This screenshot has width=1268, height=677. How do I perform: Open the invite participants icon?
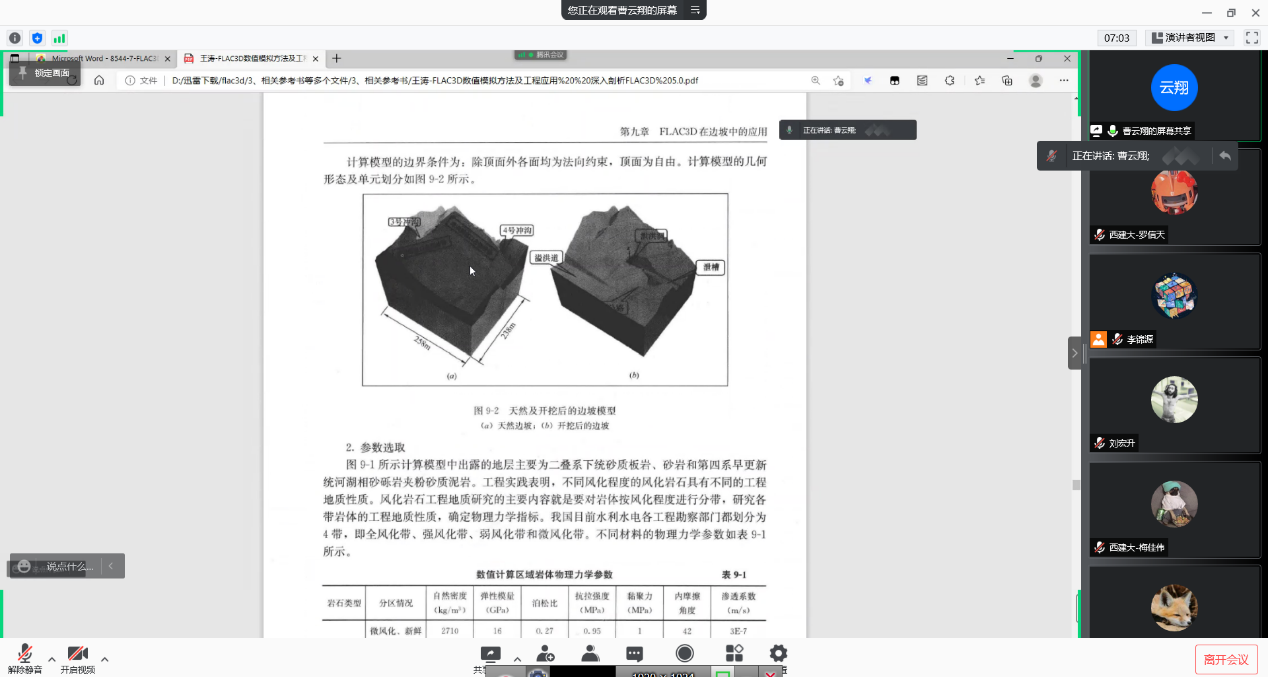(x=545, y=654)
